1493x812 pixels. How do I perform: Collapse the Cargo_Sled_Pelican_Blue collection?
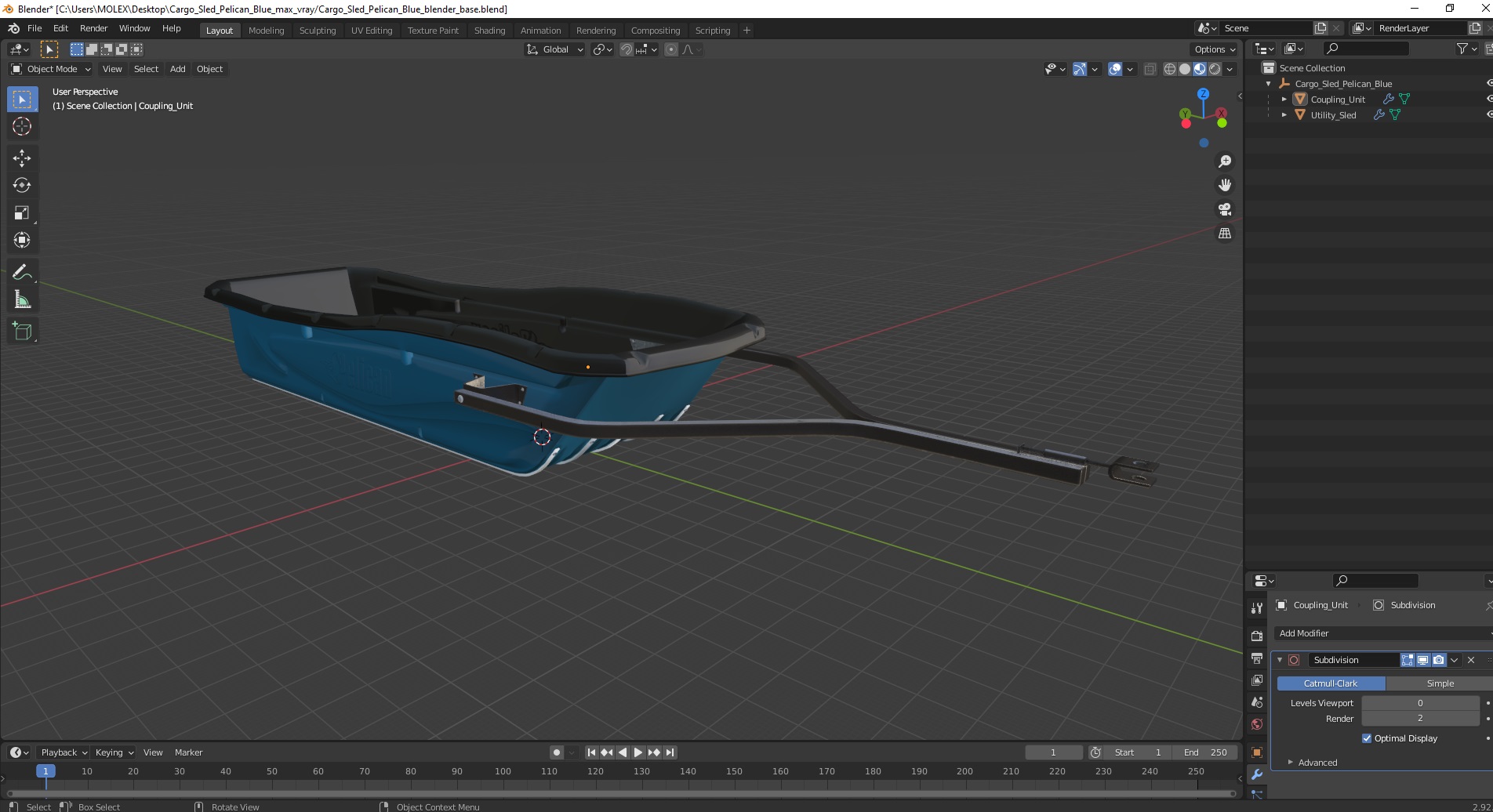[1269, 84]
